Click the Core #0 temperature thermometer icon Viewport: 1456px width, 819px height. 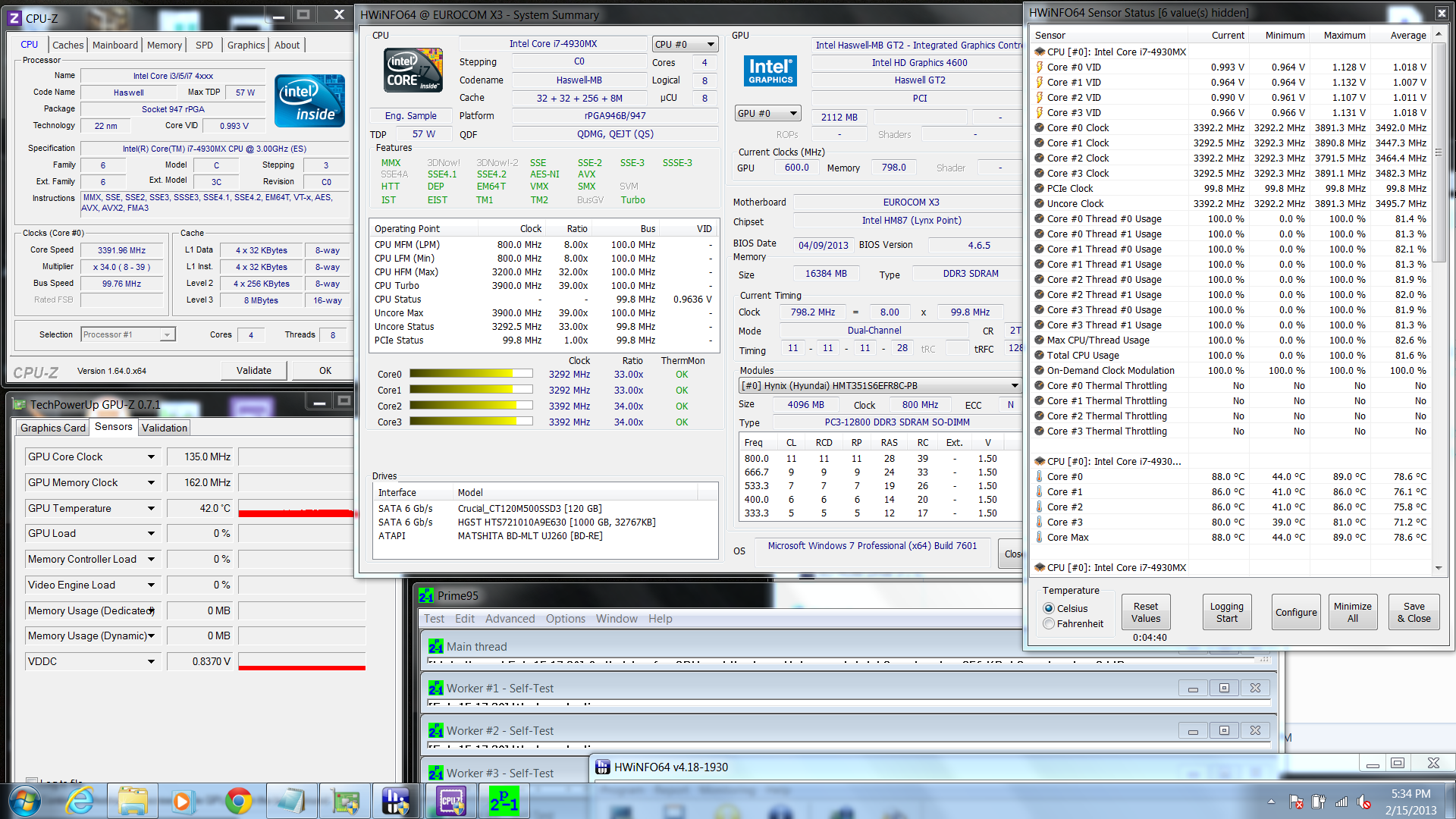(1040, 476)
